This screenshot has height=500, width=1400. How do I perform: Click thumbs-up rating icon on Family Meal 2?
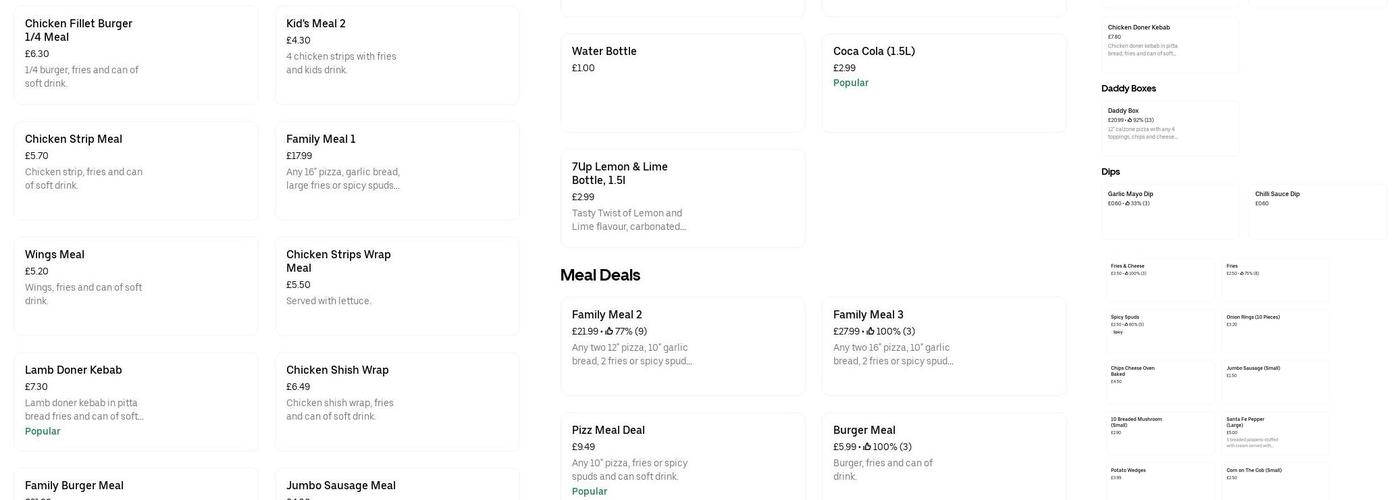coord(609,332)
